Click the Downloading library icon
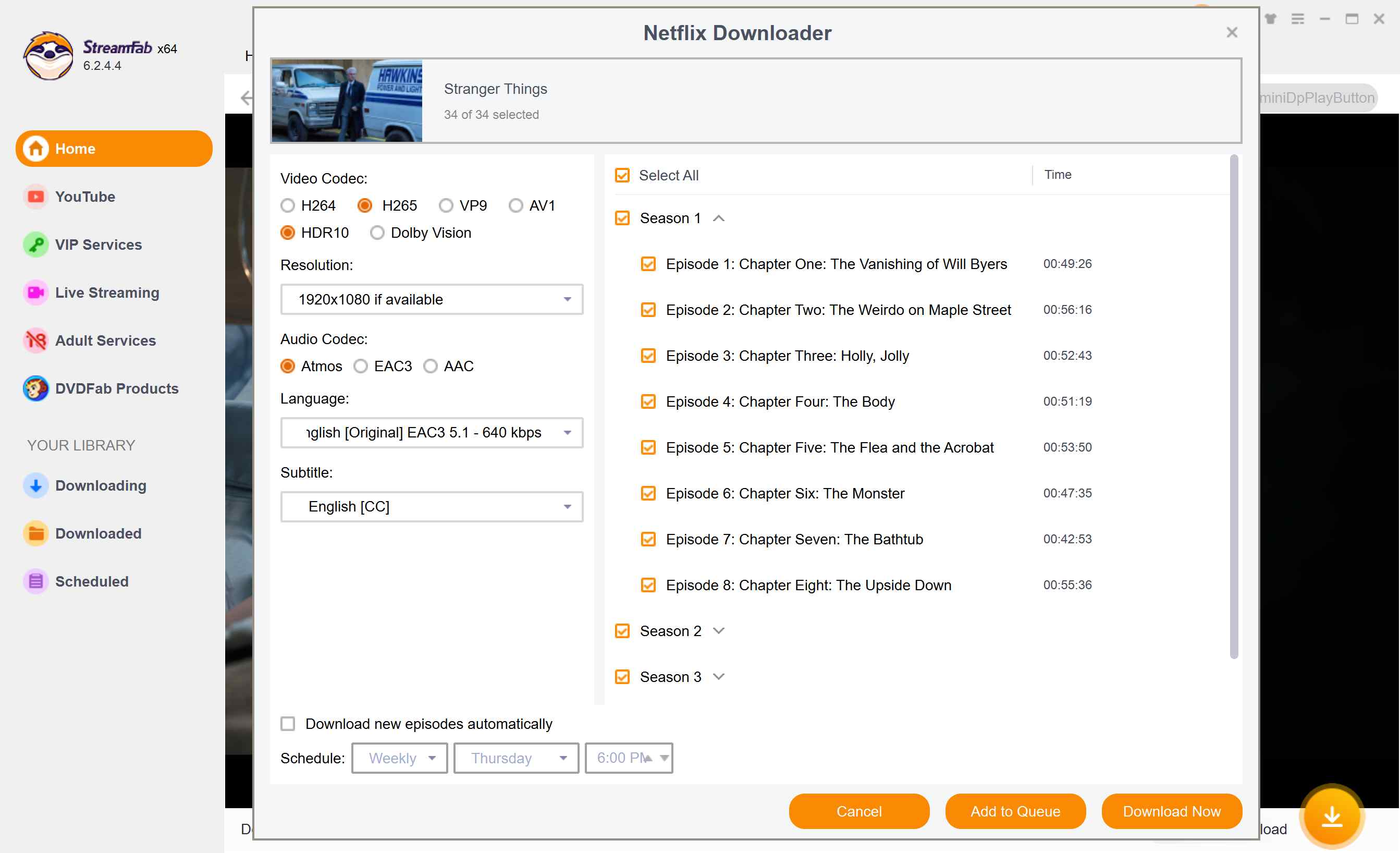This screenshot has height=853, width=1400. (x=36, y=485)
